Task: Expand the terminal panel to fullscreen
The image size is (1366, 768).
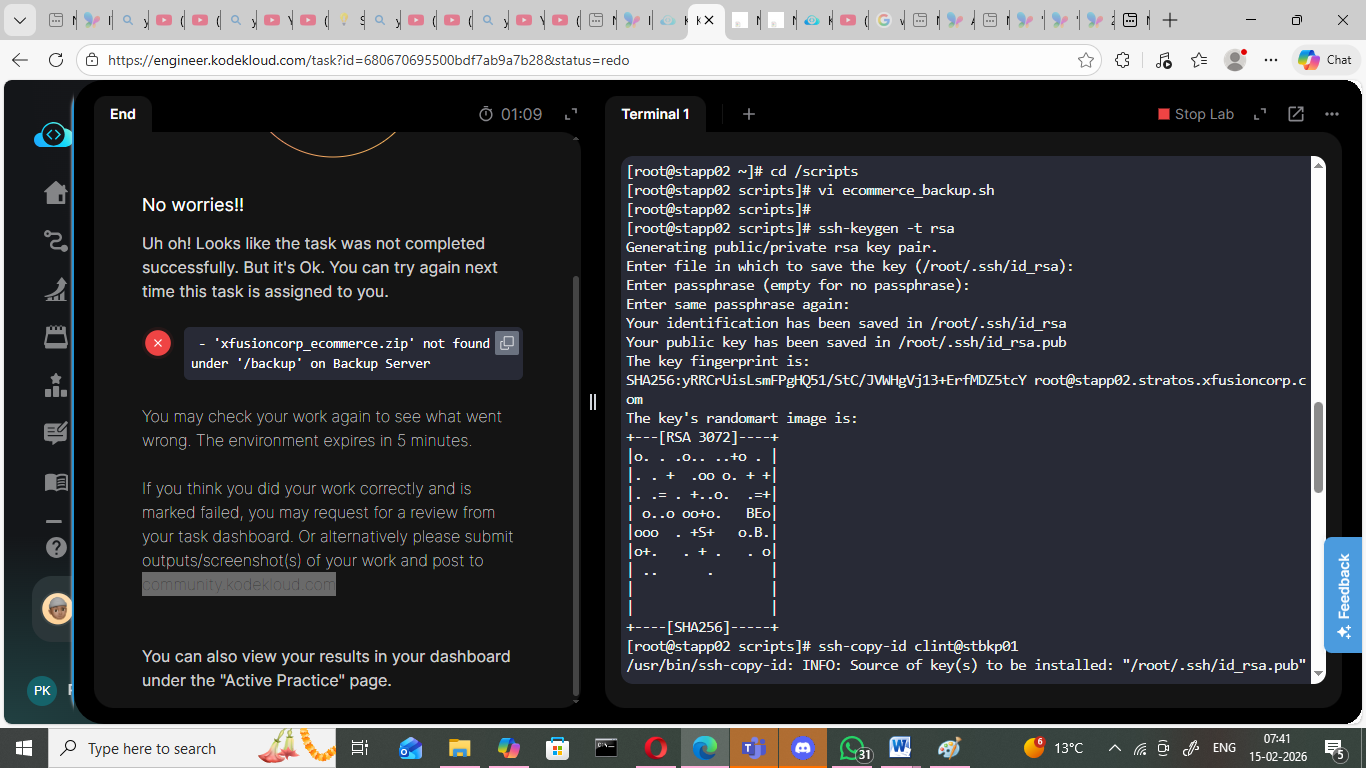Action: click(x=1260, y=114)
